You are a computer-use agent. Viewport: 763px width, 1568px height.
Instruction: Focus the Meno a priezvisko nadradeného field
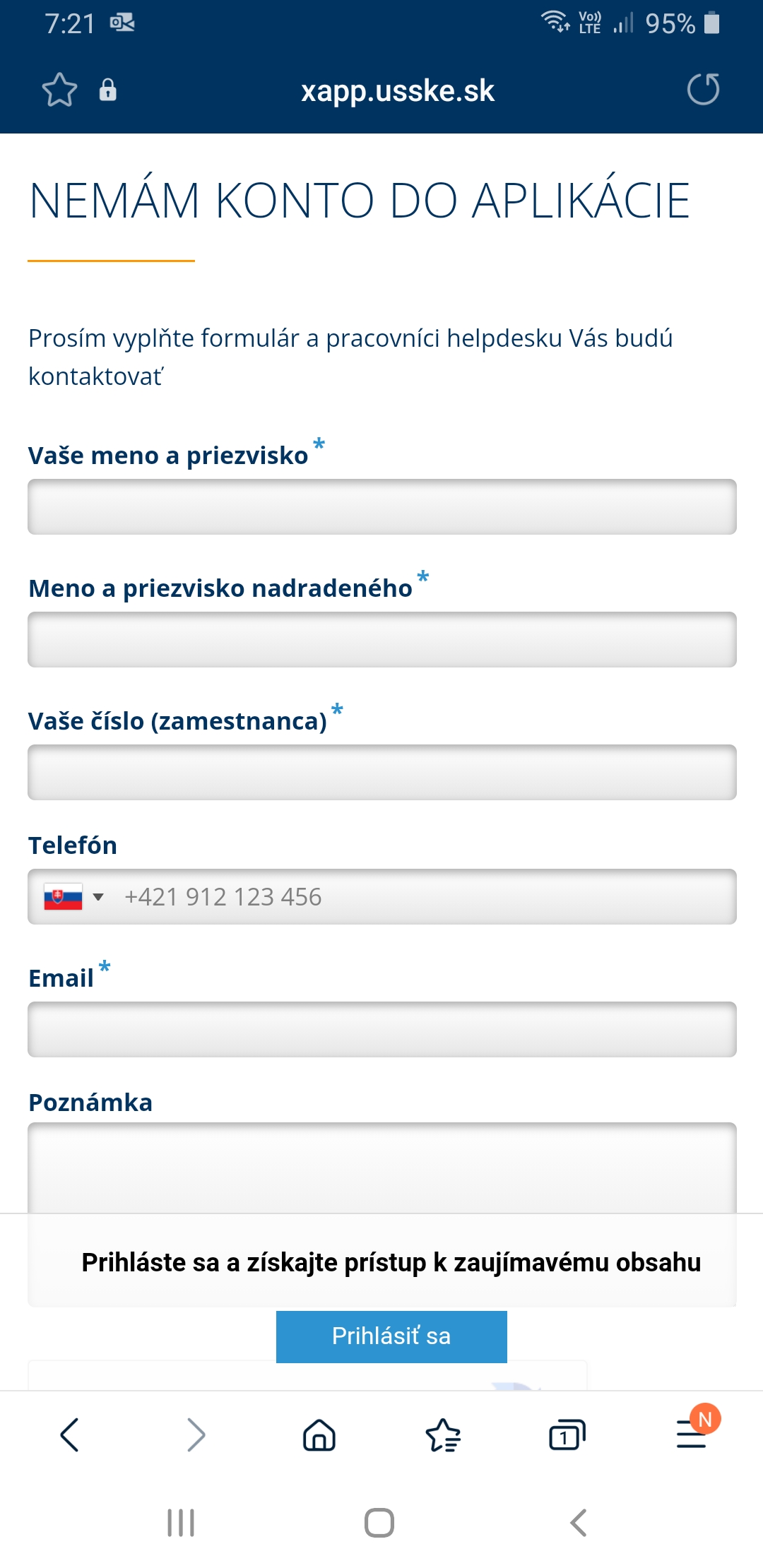tap(382, 639)
